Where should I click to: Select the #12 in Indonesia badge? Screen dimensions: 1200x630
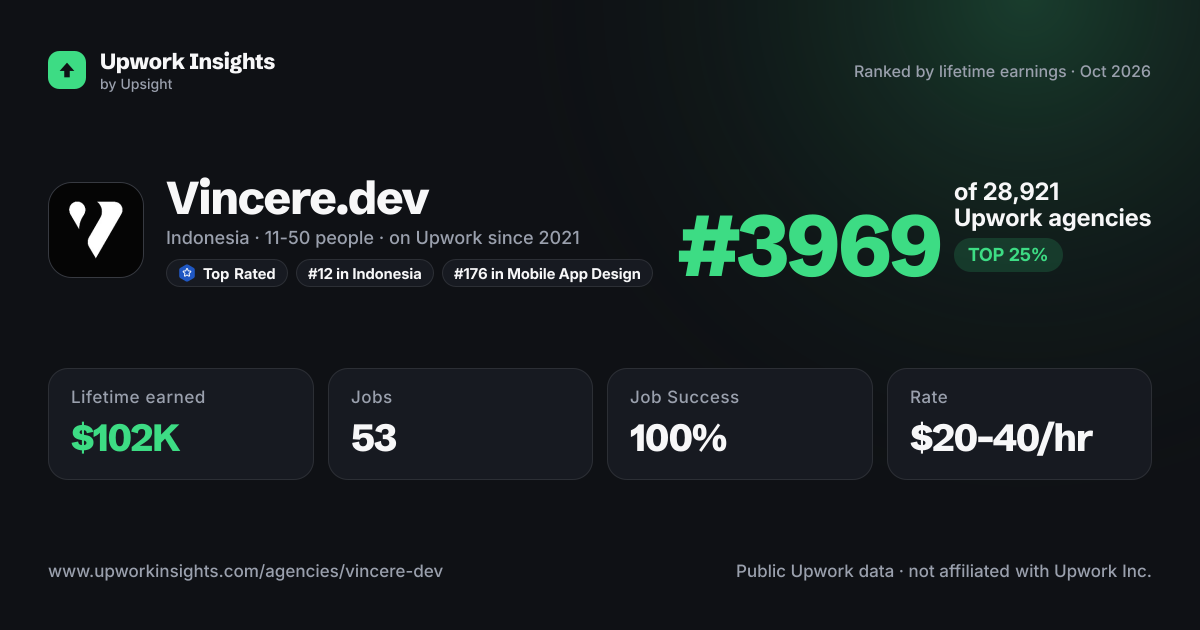365,273
